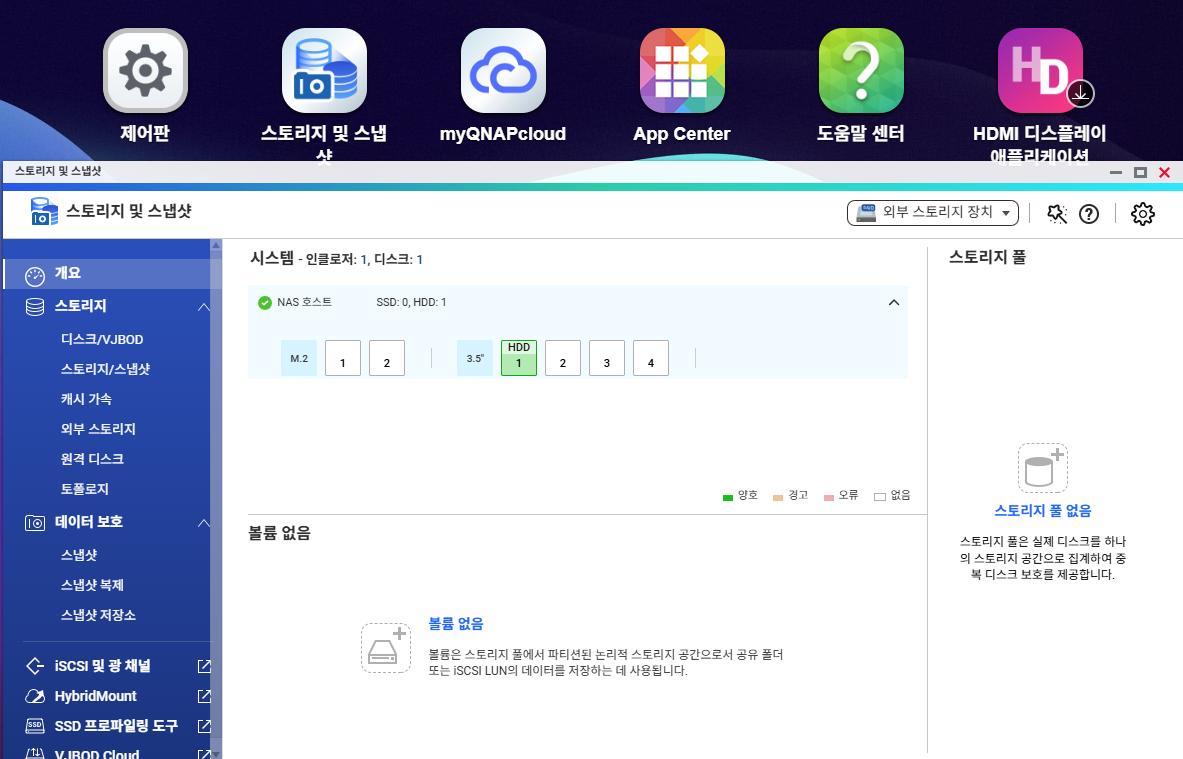Open the 도움말 센터 help center icon

[861, 71]
